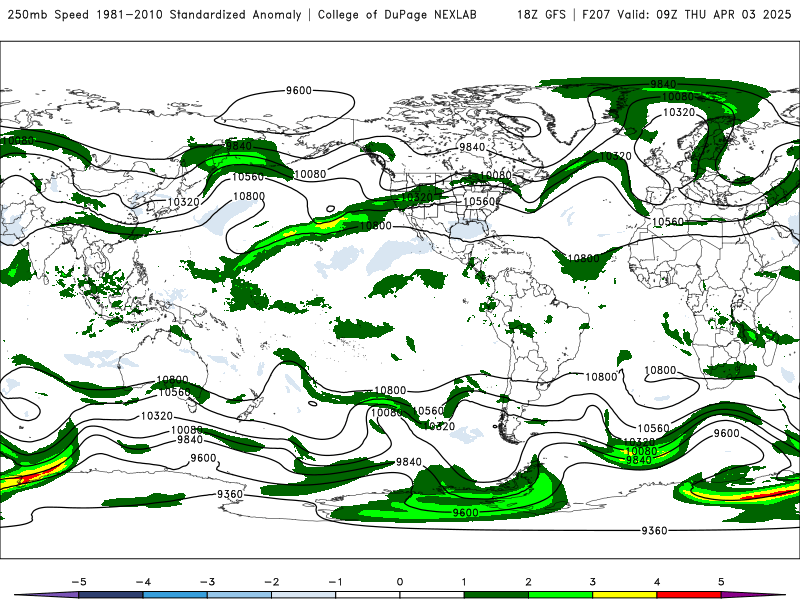Select the navy -5 to -4 colorbar segment
The width and height of the screenshot is (800, 600).
[111, 595]
